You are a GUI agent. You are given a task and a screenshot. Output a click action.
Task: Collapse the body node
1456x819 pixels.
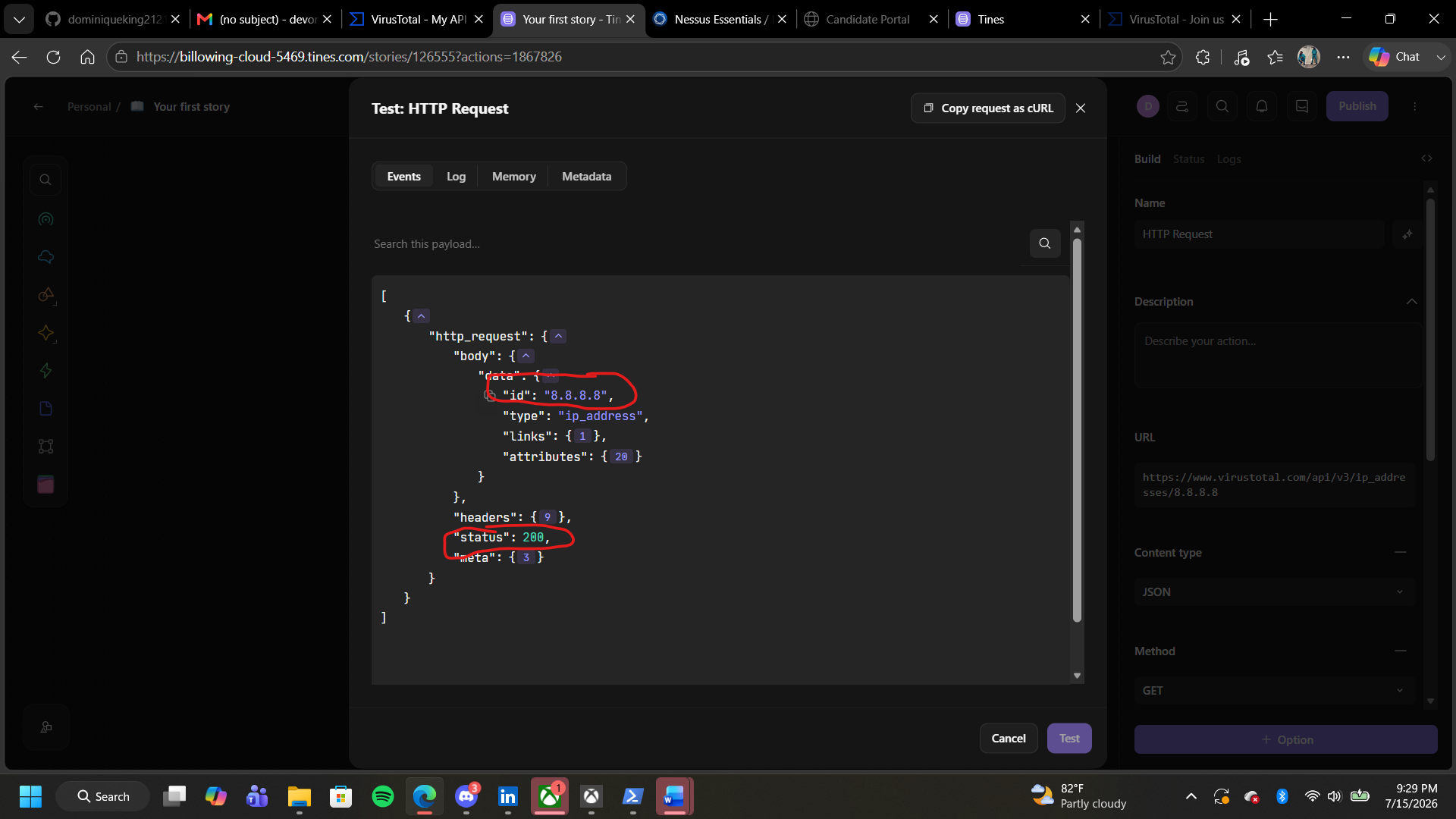coord(526,356)
